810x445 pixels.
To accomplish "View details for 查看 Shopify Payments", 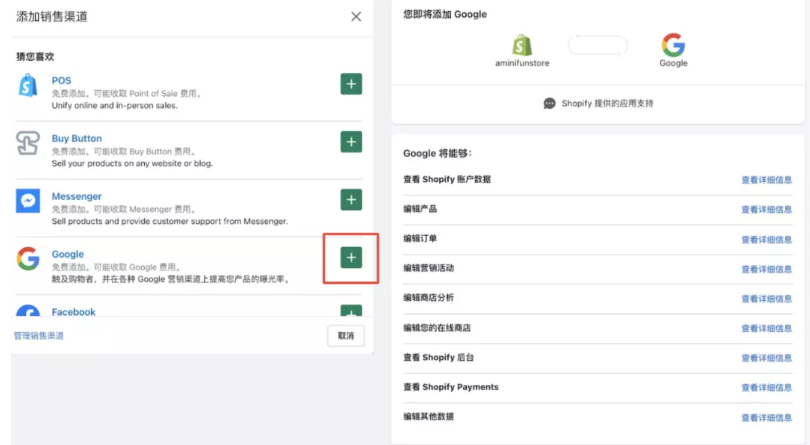I will pyautogui.click(x=767, y=387).
